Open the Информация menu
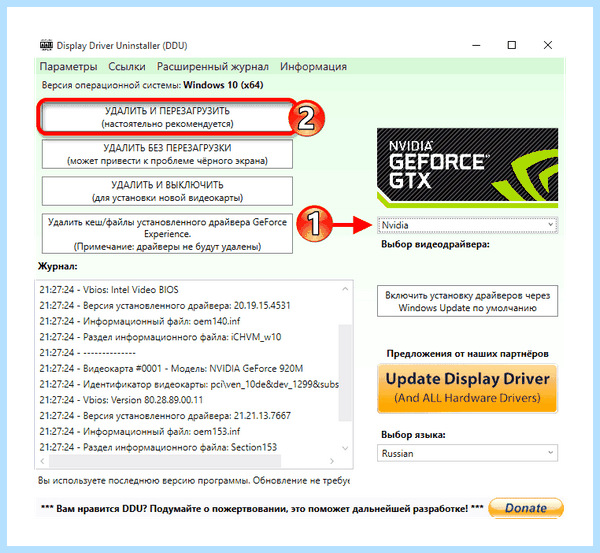 point(313,67)
